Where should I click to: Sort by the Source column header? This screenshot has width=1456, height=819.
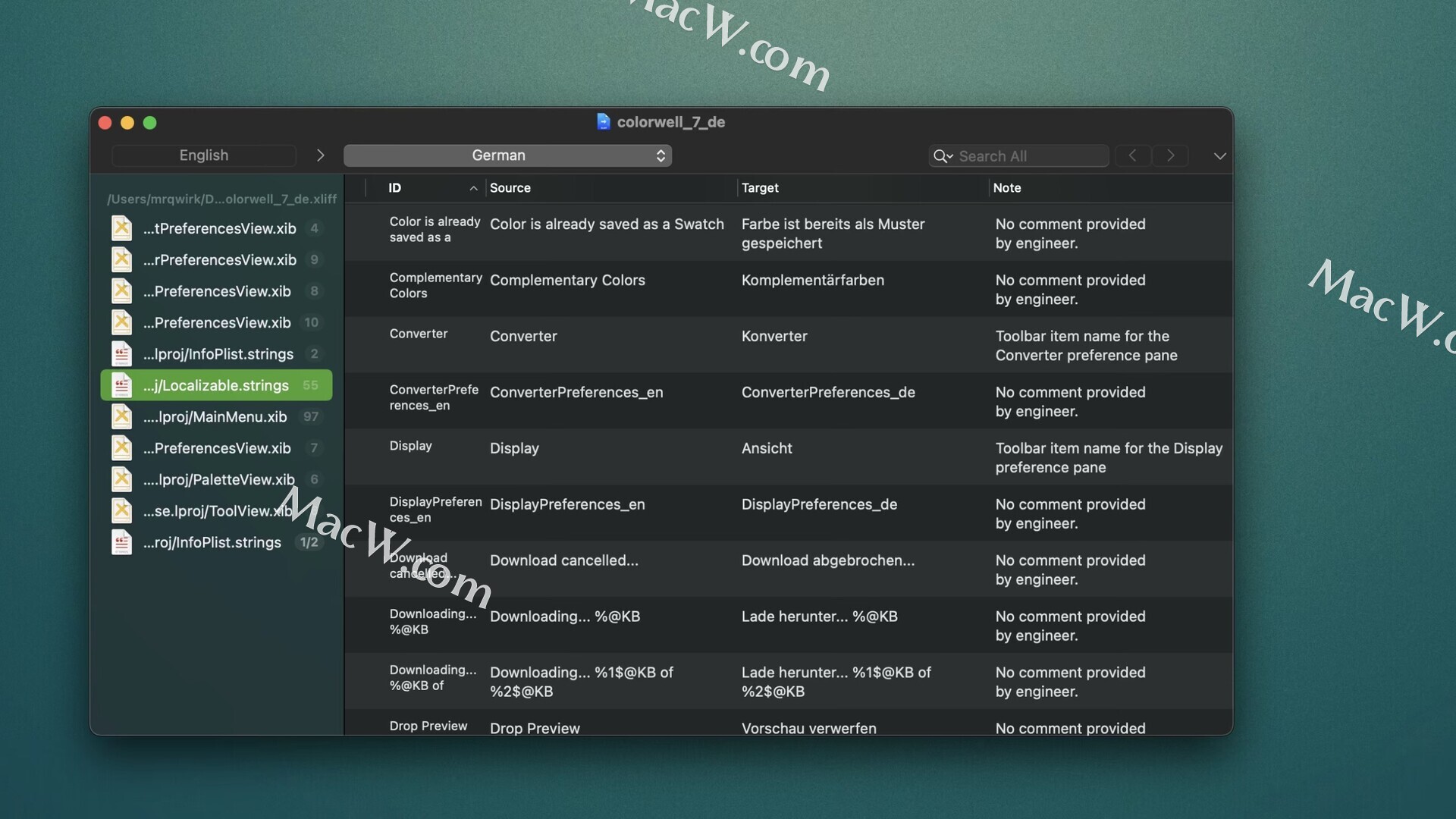510,188
